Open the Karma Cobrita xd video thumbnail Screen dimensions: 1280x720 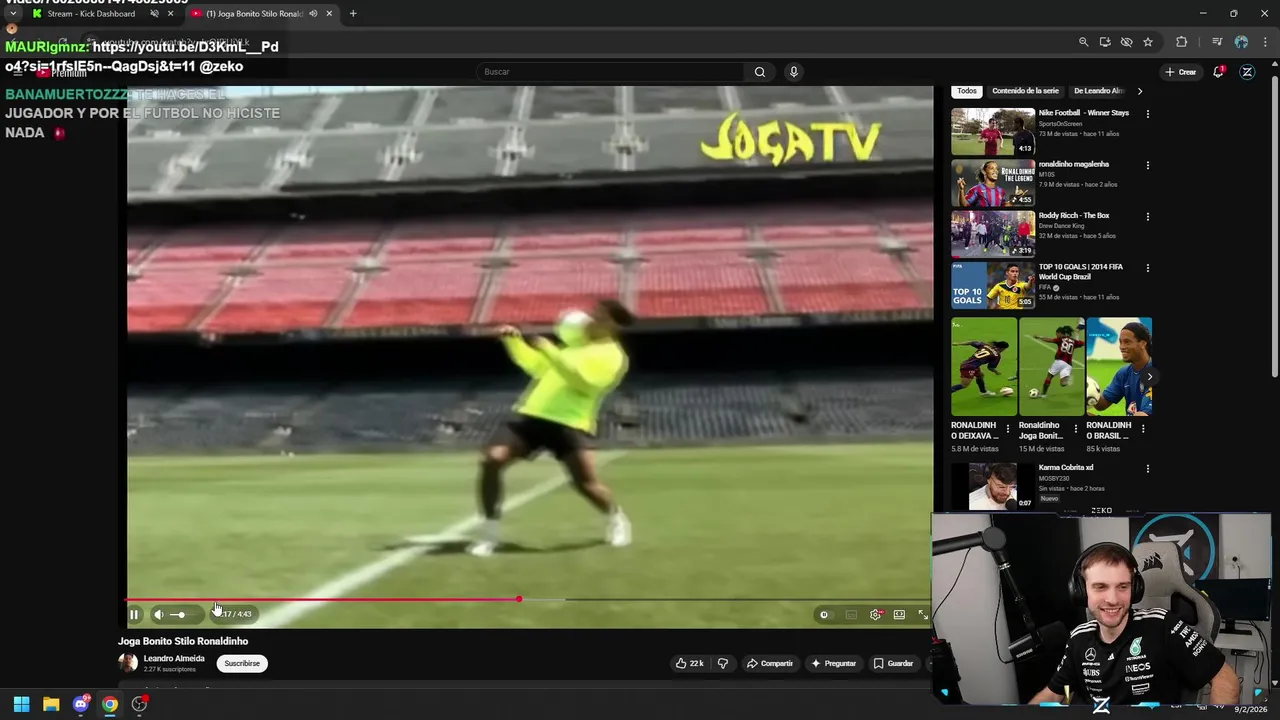tap(993, 486)
